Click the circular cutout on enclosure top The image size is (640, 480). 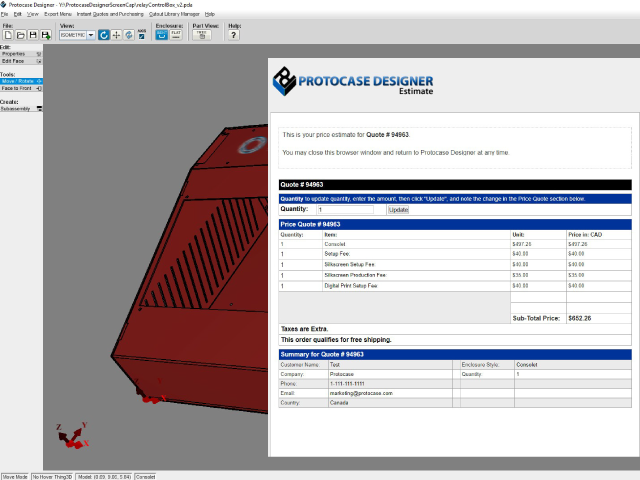252,145
